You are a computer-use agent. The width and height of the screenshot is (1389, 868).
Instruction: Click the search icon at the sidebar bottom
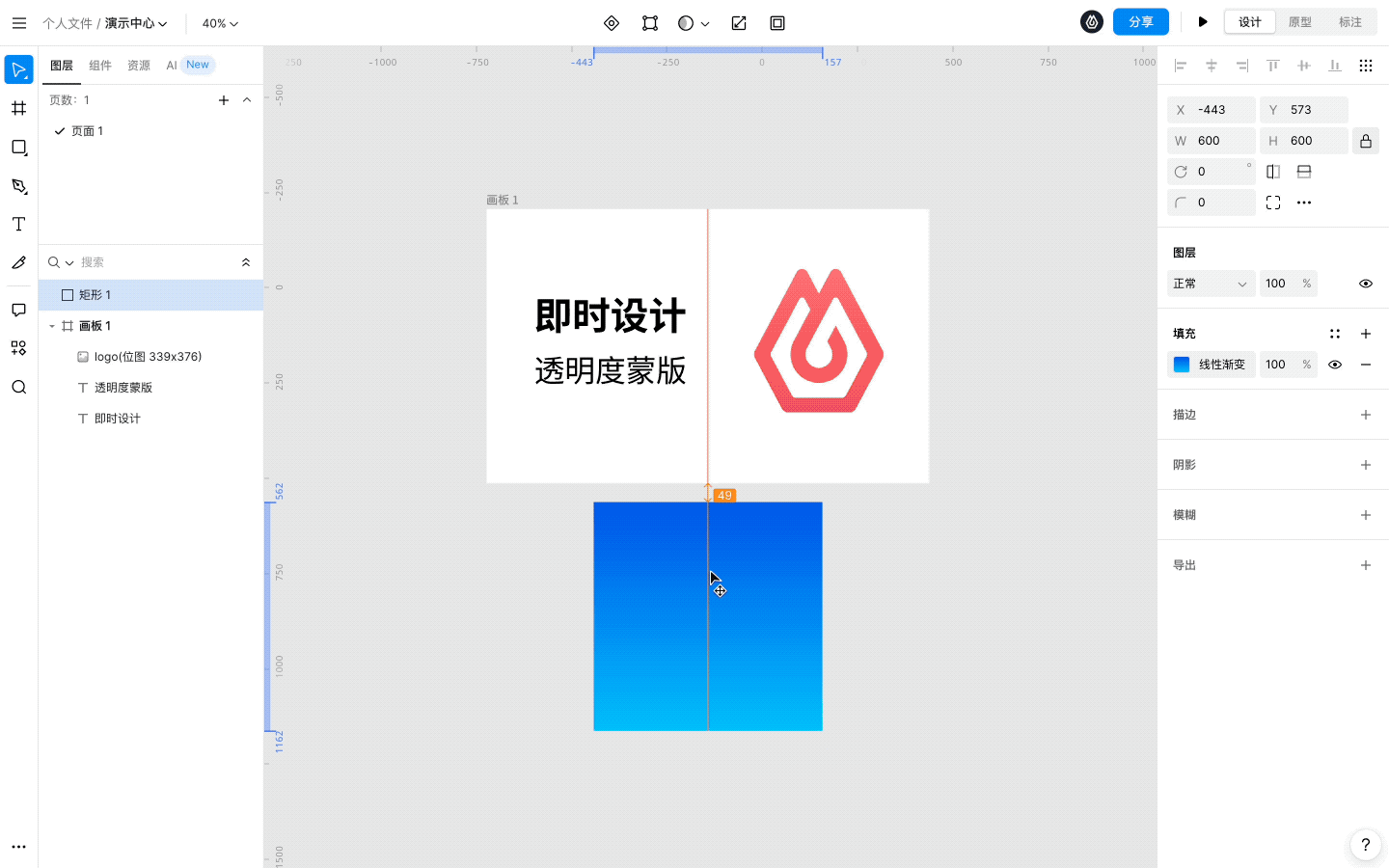coord(18,387)
